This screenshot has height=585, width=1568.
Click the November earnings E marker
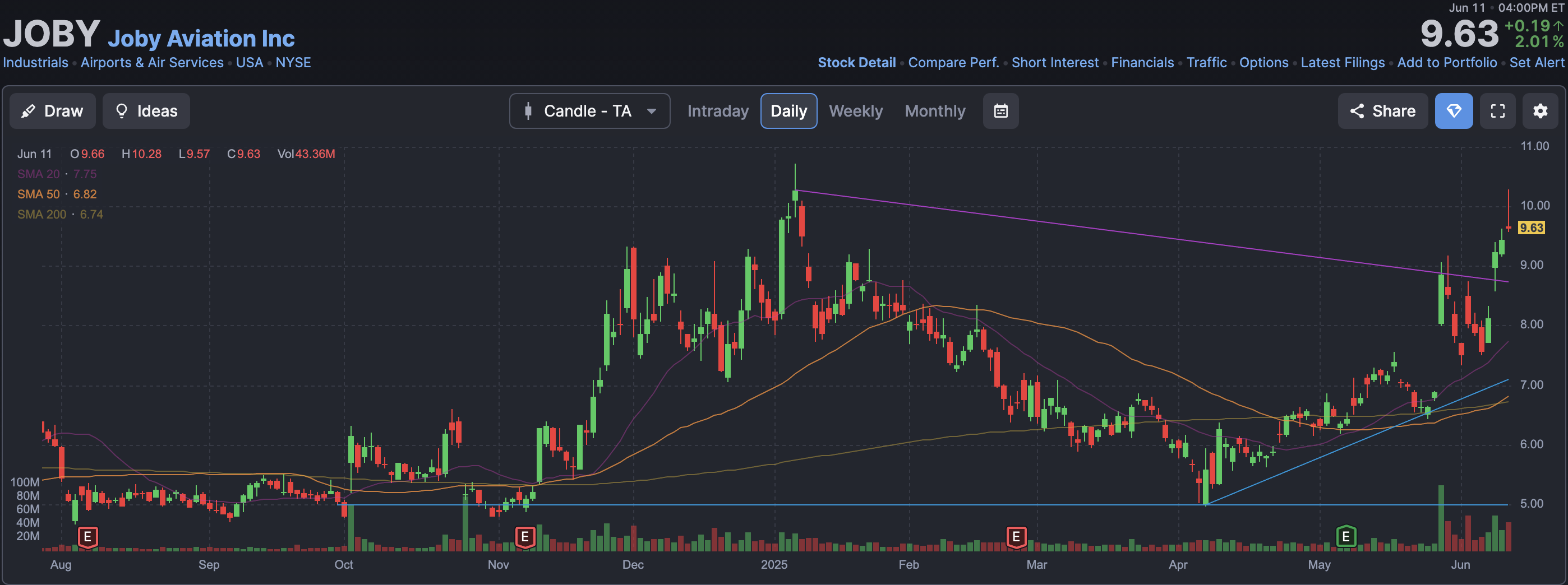pos(525,537)
